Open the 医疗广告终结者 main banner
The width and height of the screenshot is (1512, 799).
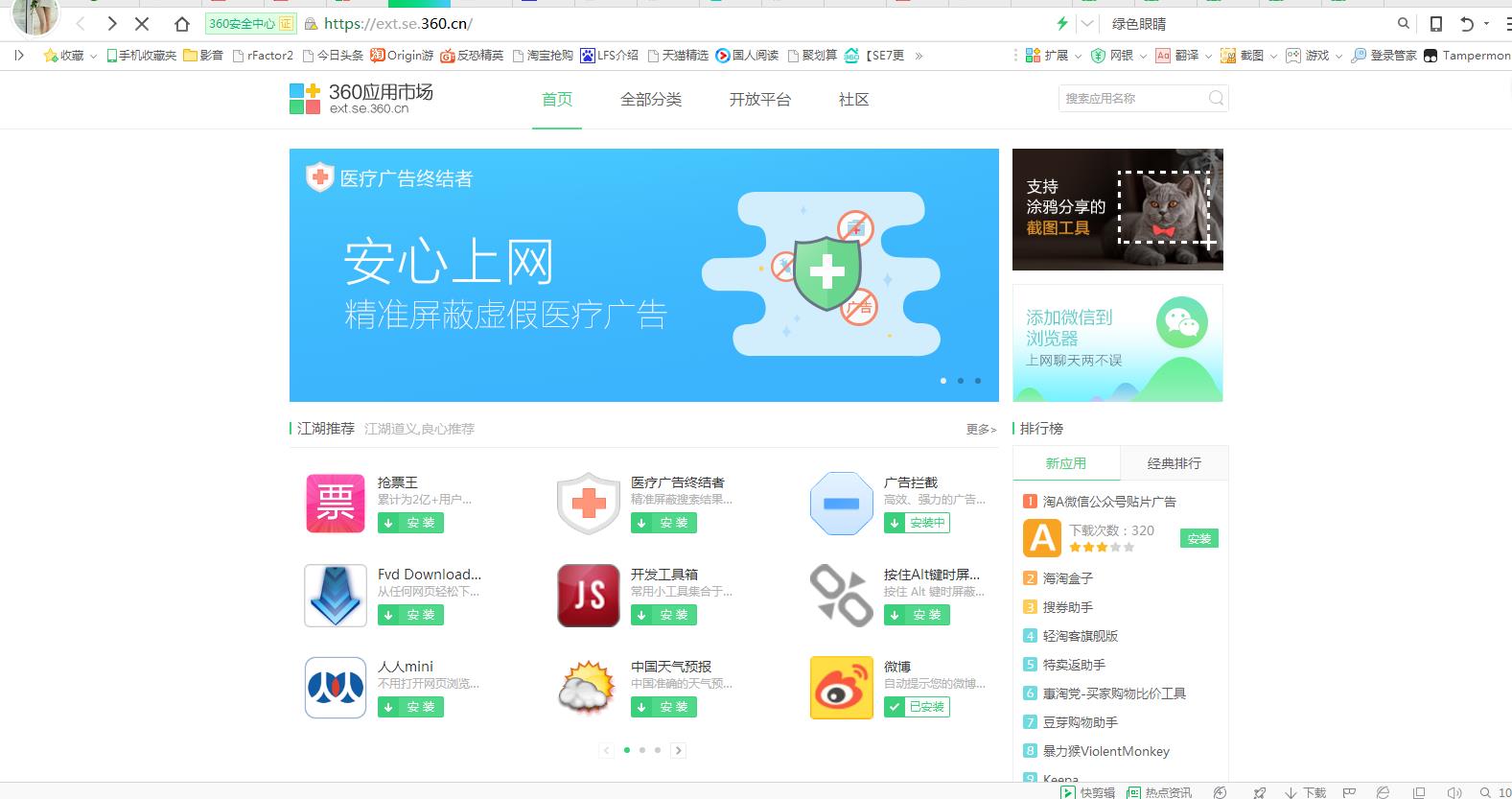(x=644, y=275)
